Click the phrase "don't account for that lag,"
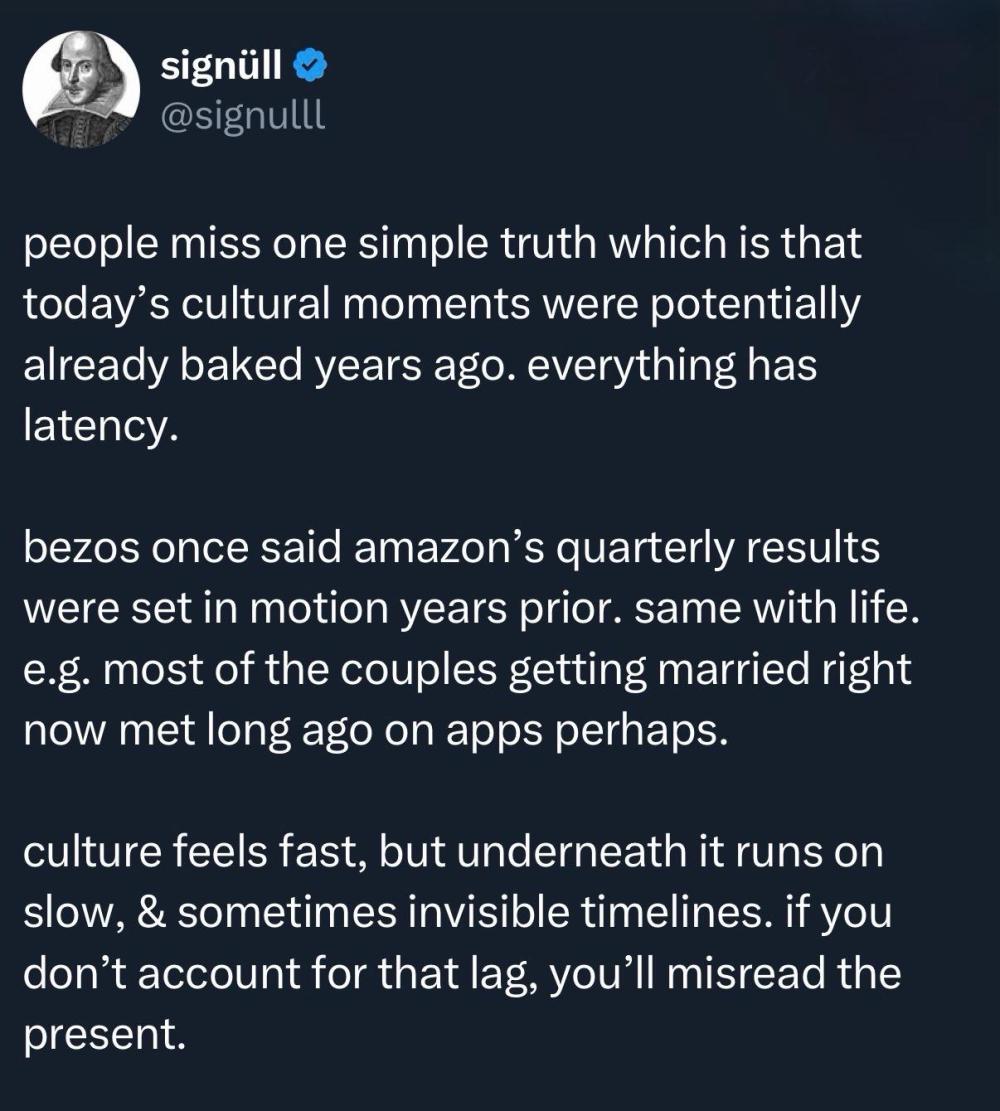The image size is (1000, 1111). (281, 974)
